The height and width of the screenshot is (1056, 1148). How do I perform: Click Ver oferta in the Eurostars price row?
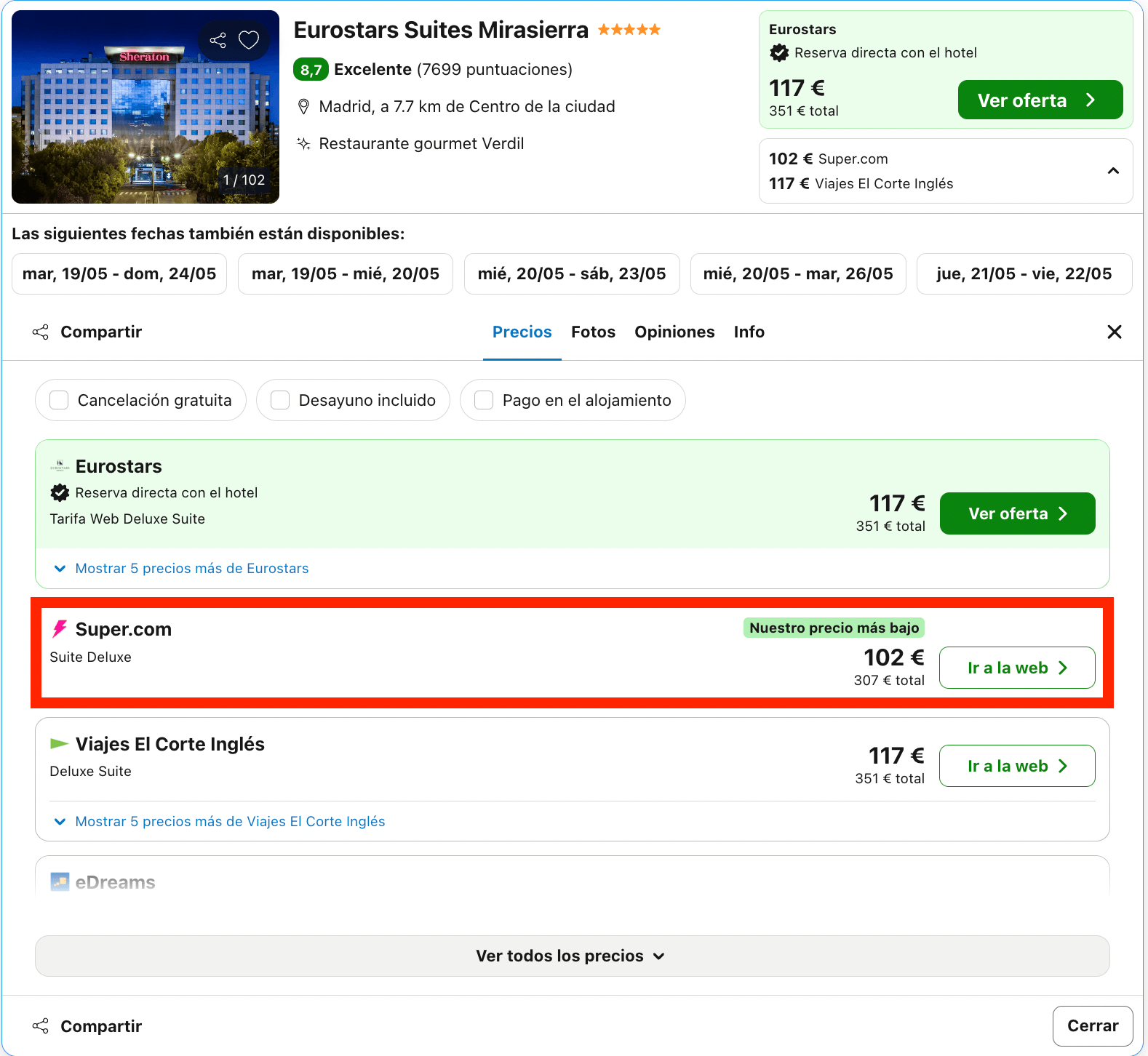pos(1017,513)
